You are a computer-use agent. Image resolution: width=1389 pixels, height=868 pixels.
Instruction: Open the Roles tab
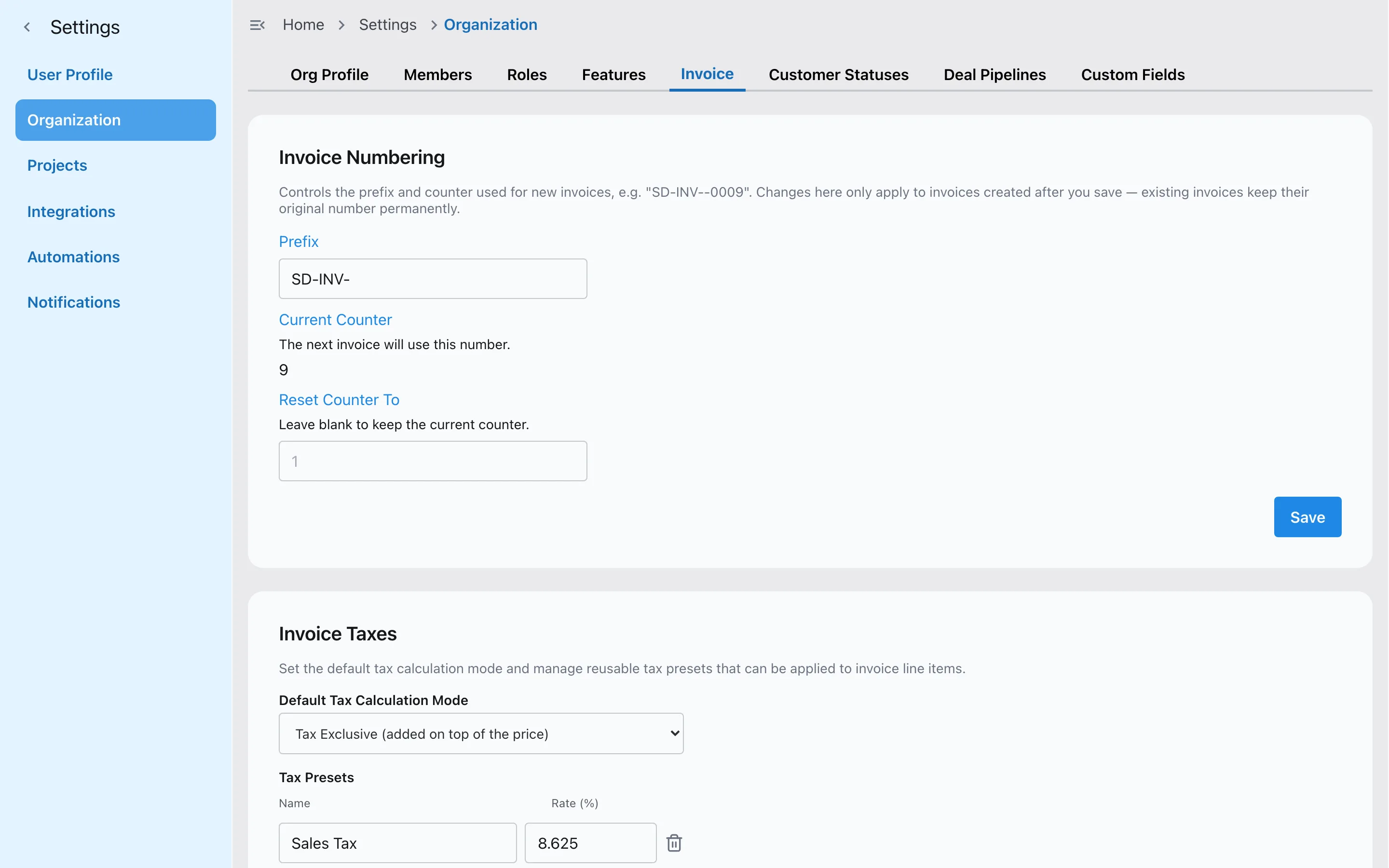click(x=526, y=75)
